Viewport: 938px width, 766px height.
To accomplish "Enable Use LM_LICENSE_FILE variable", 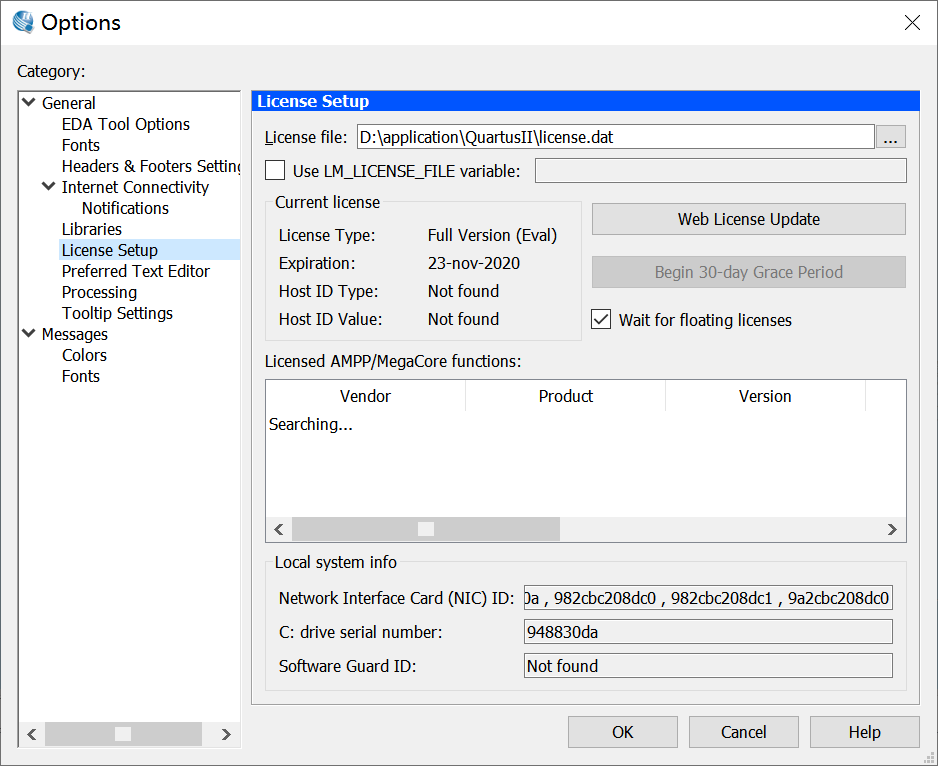I will click(274, 170).
